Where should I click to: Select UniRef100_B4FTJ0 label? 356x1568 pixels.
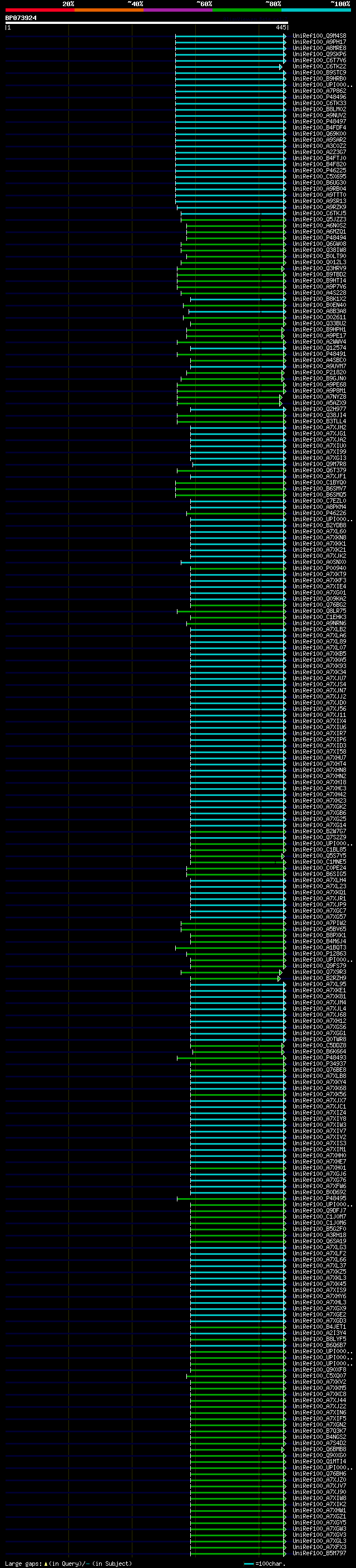point(319,159)
